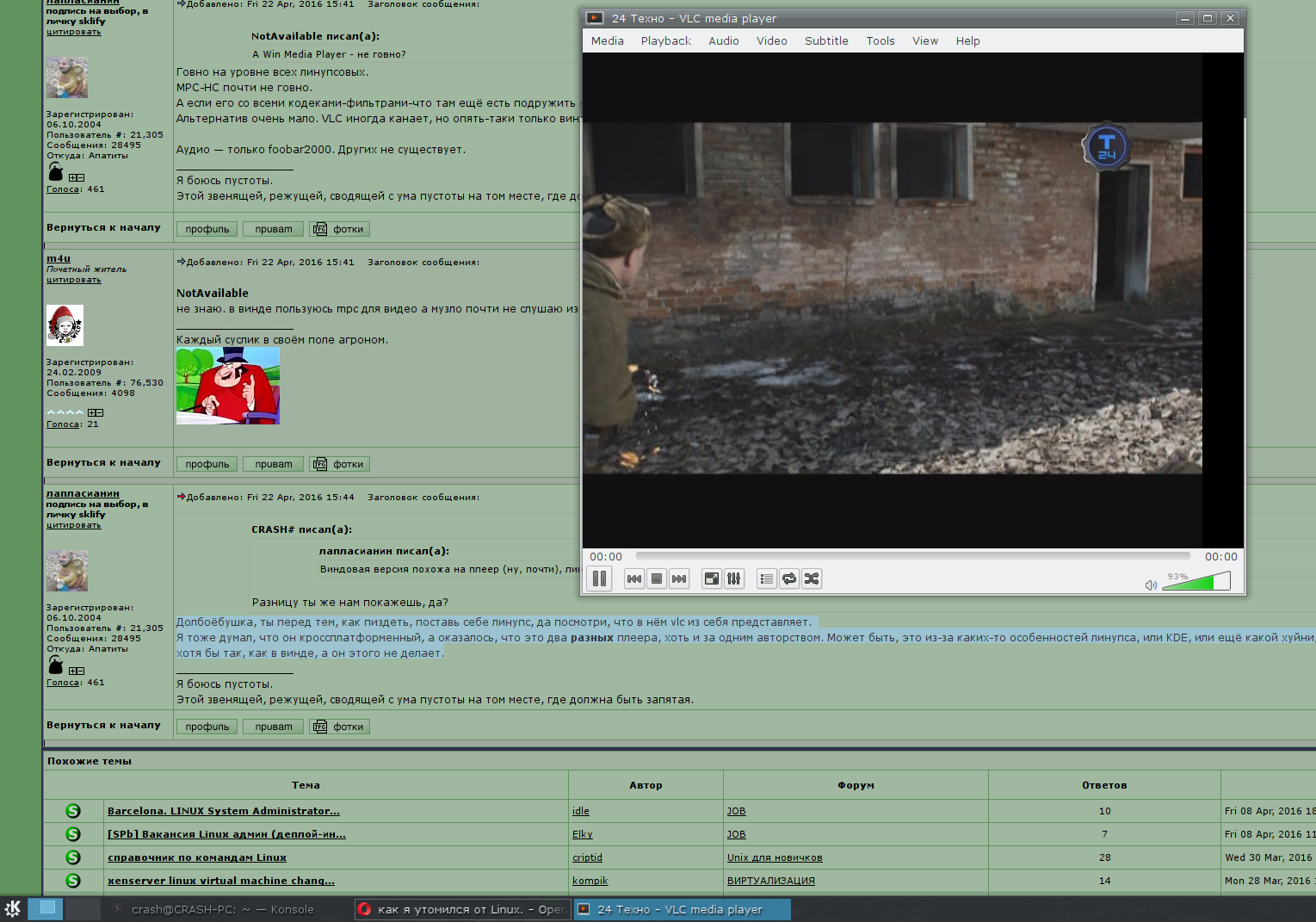The image size is (1316, 922).
Task: Adjust the VLC volume slider at 93%
Action: click(1196, 582)
